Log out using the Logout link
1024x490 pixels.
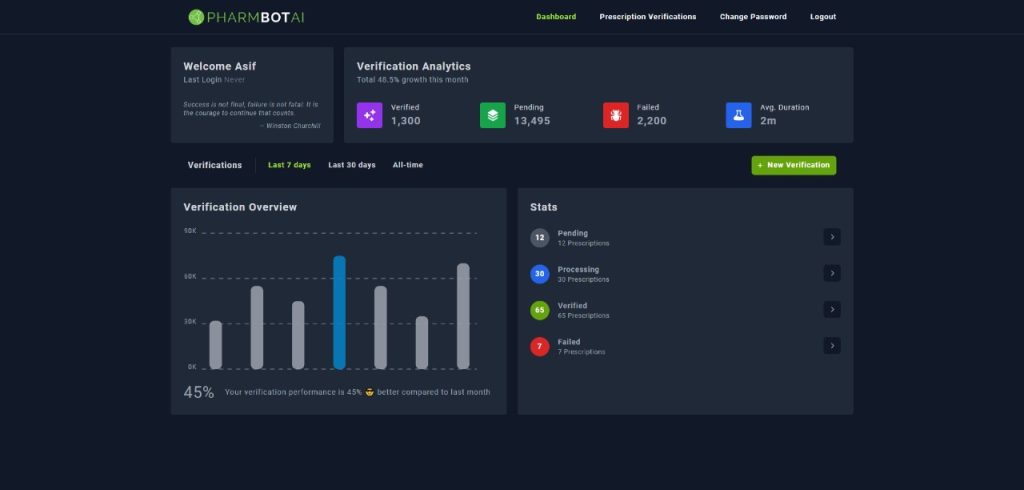coord(823,17)
